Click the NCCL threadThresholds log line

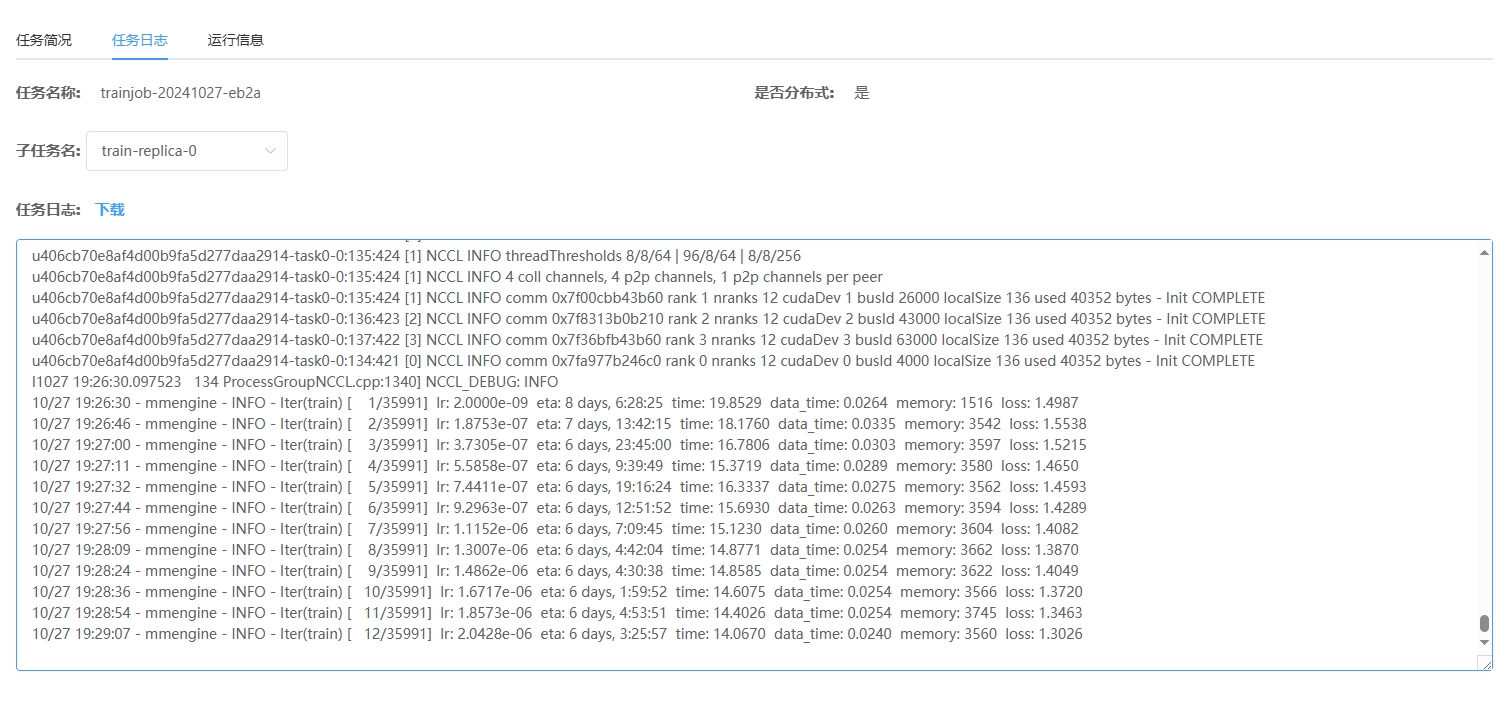[416, 256]
